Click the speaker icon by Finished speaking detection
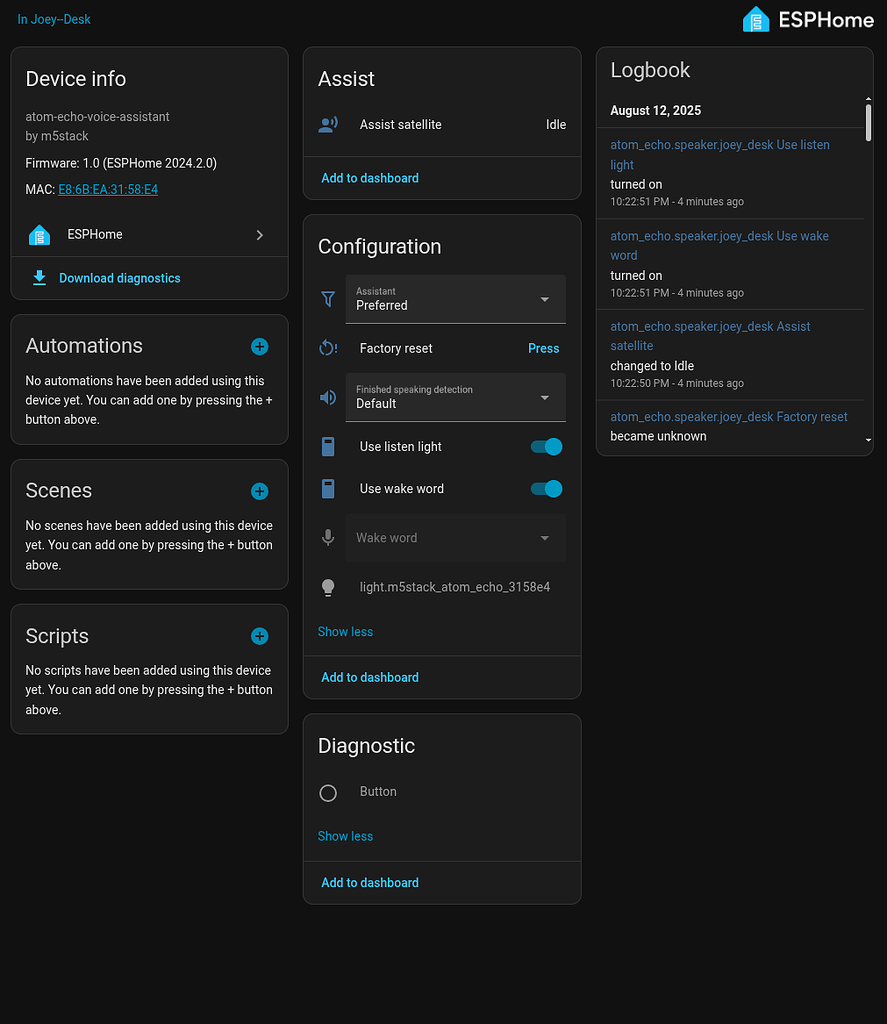 [x=327, y=397]
